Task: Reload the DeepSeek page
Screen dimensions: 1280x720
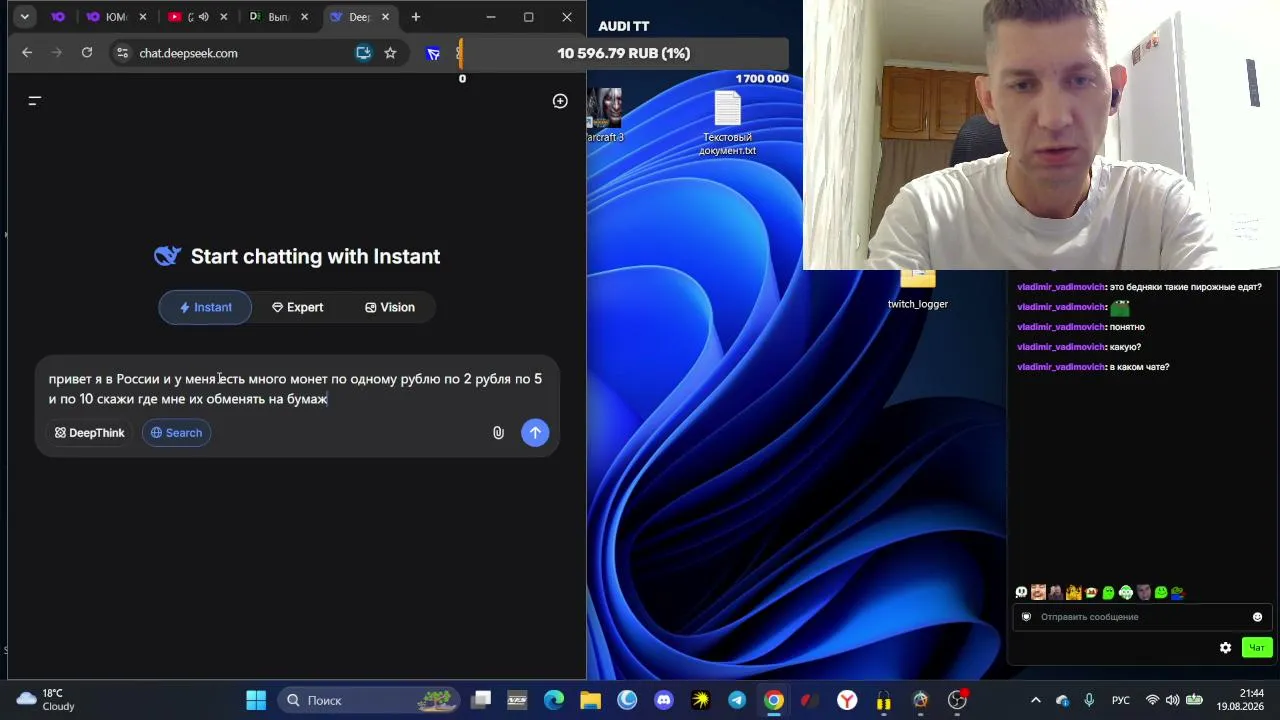Action: 87,53
